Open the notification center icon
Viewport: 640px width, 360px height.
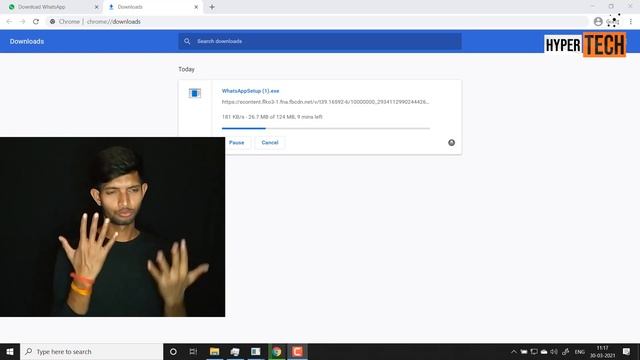[626, 351]
